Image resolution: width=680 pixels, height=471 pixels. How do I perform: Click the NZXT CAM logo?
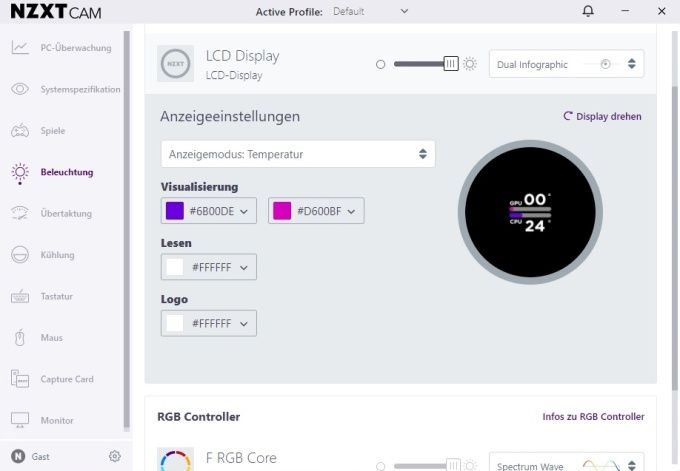click(x=56, y=11)
